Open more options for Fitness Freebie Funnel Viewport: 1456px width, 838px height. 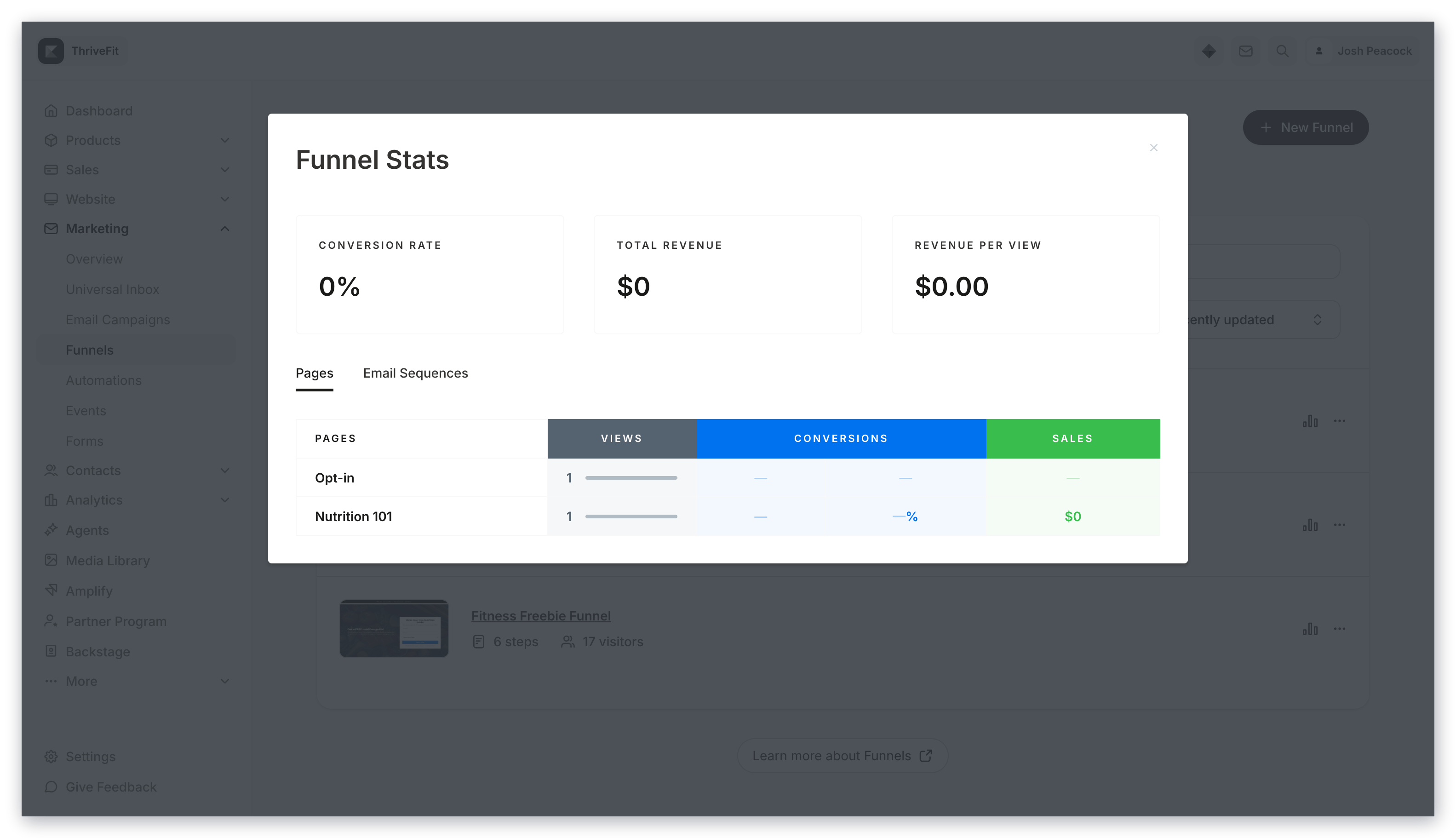tap(1339, 629)
